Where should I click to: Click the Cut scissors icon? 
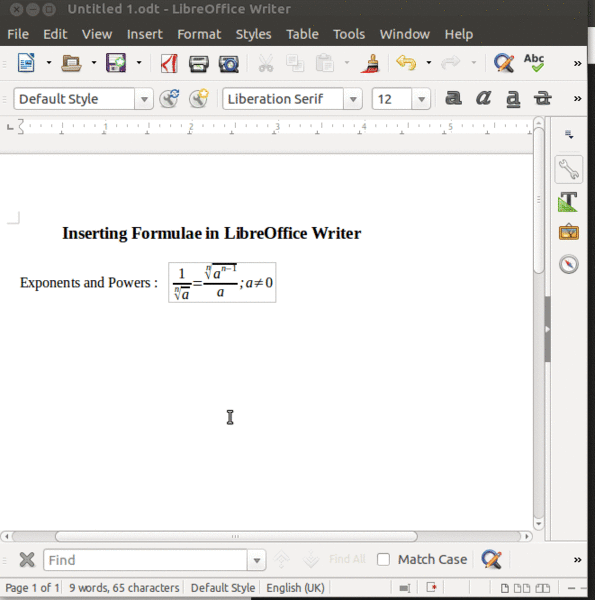click(266, 63)
